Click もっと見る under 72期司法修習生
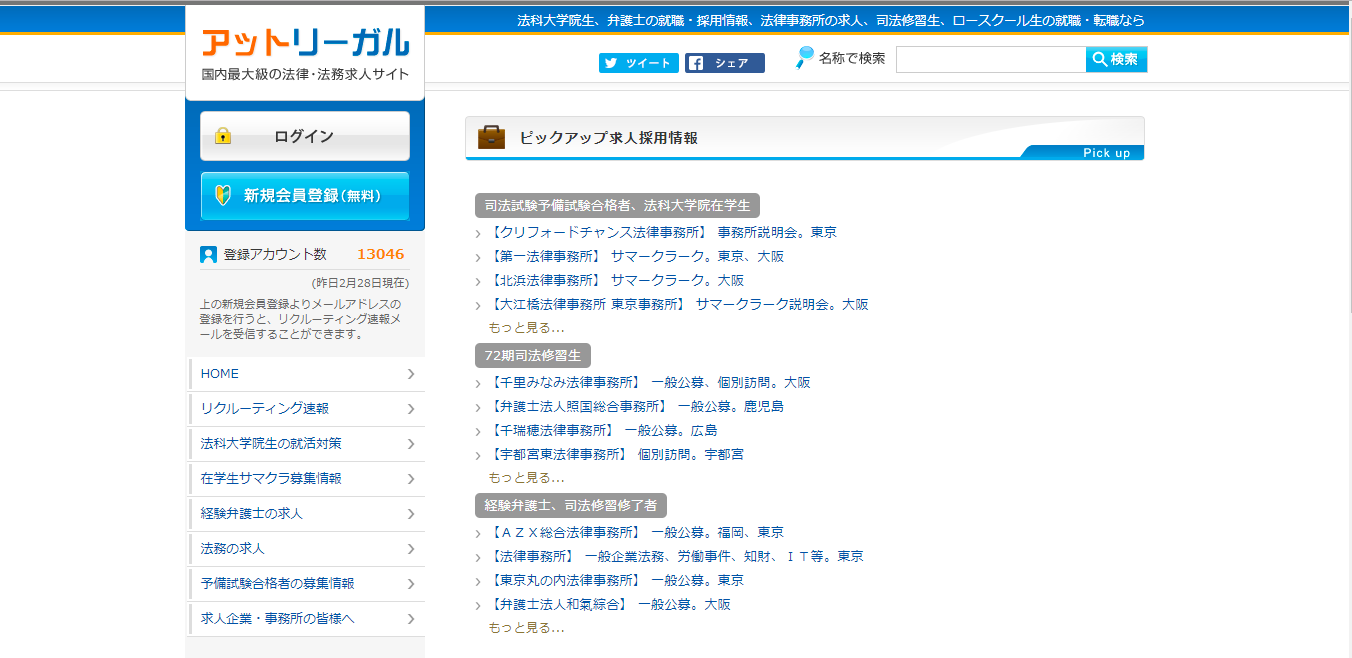Screen dimensions: 1352x658 (x=526, y=477)
